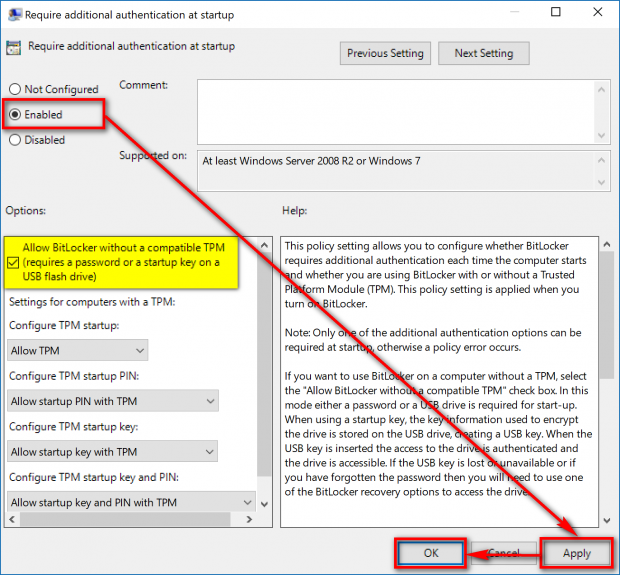Image resolution: width=620 pixels, height=575 pixels.
Task: Toggle Allow BitLocker without a compatible TPM checkbox
Action: coord(13,262)
